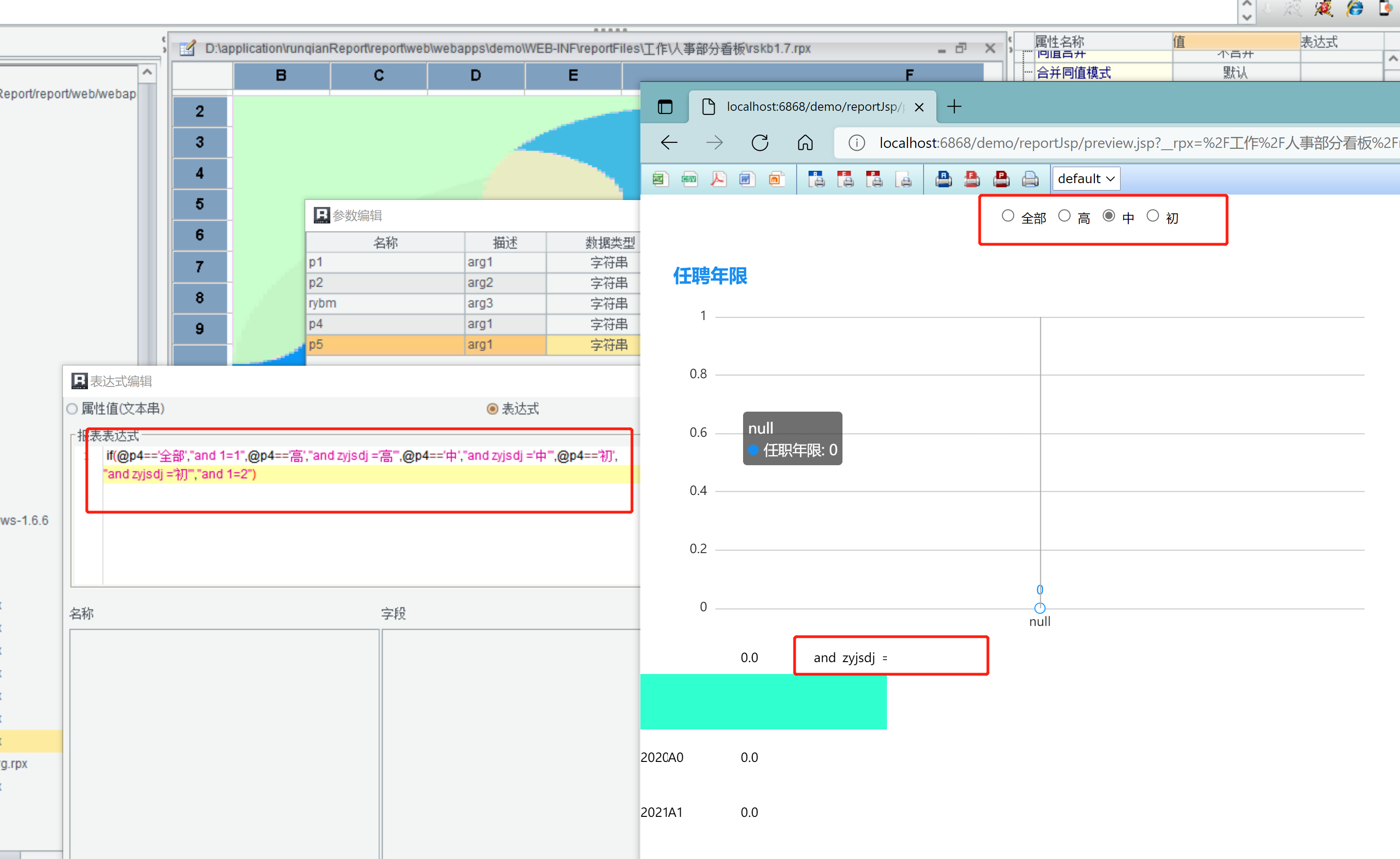Screen dimensions: 1400x859
Task: Click the blue applet print icon
Action: 943,179
